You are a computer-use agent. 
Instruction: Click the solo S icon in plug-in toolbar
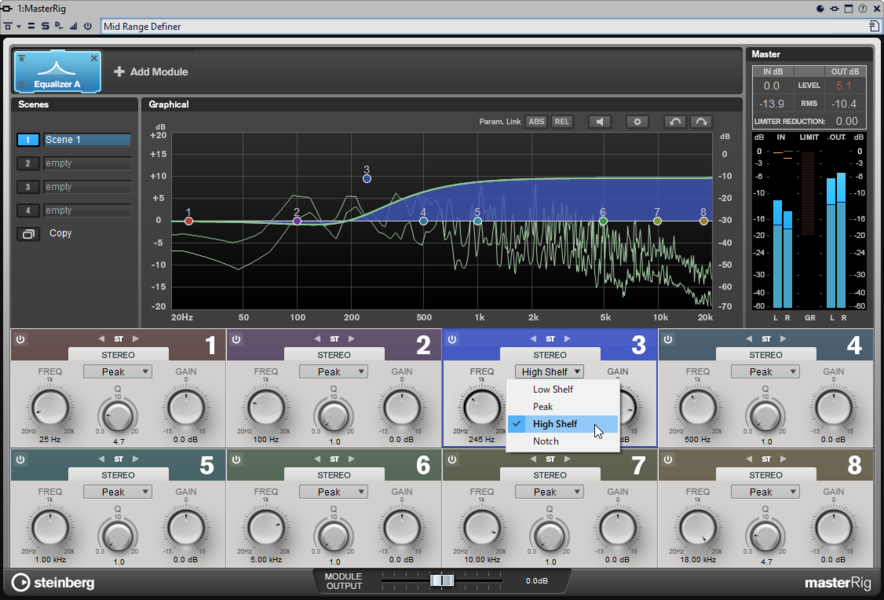45,26
